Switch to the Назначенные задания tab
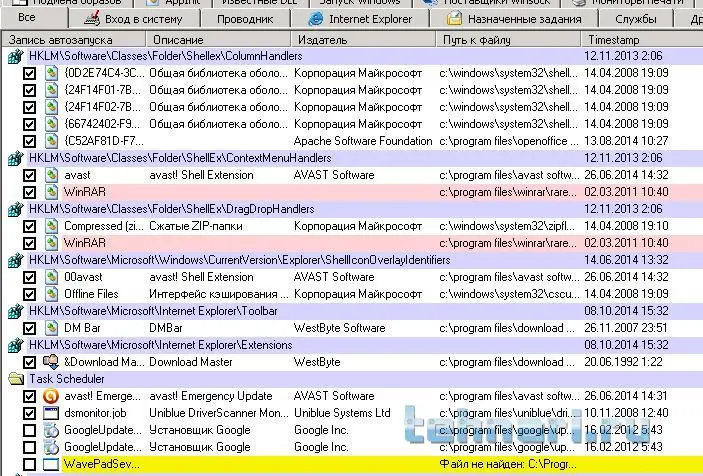The image size is (703, 476). 514,19
